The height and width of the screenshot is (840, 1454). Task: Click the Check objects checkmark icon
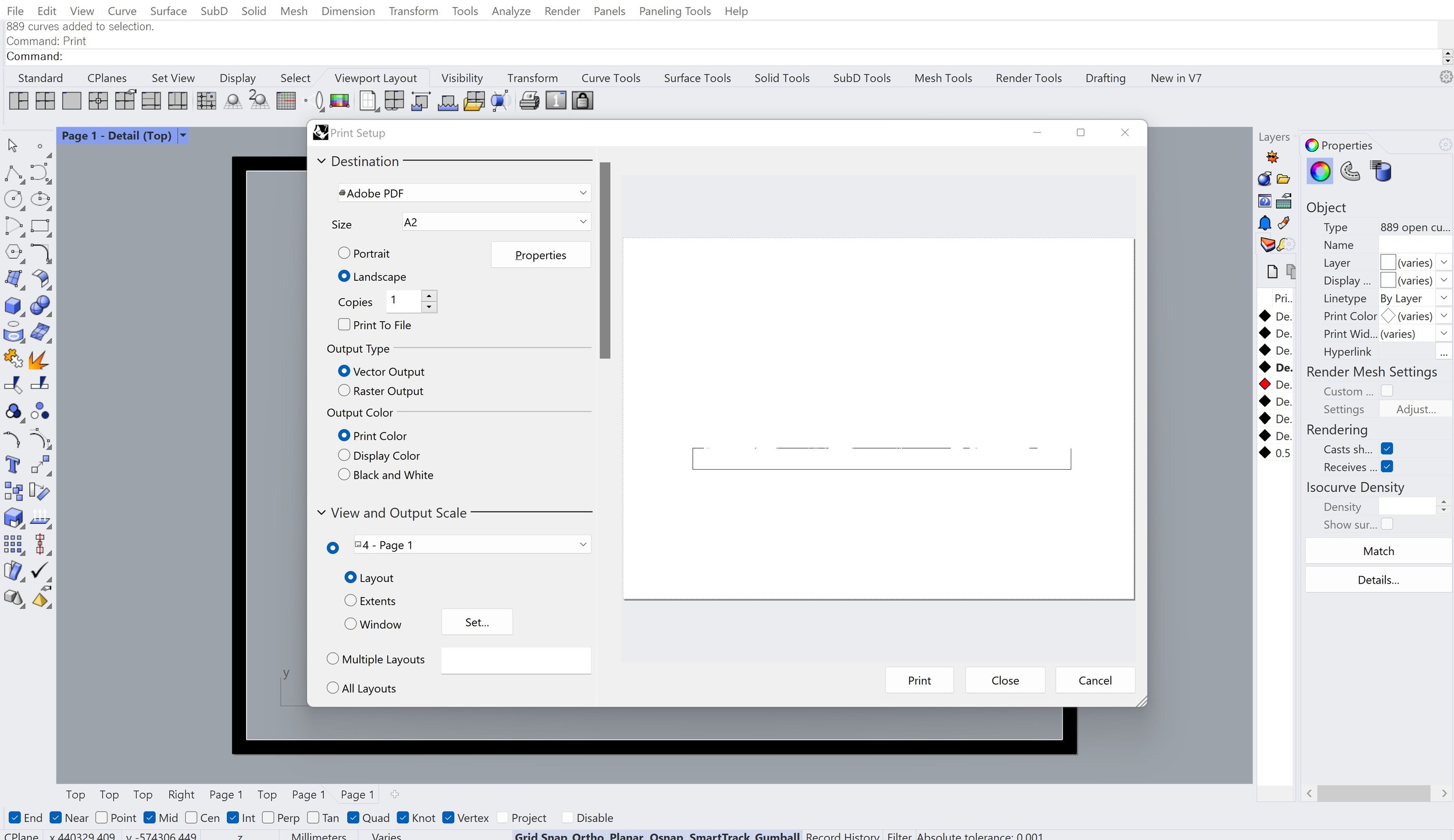(x=40, y=571)
